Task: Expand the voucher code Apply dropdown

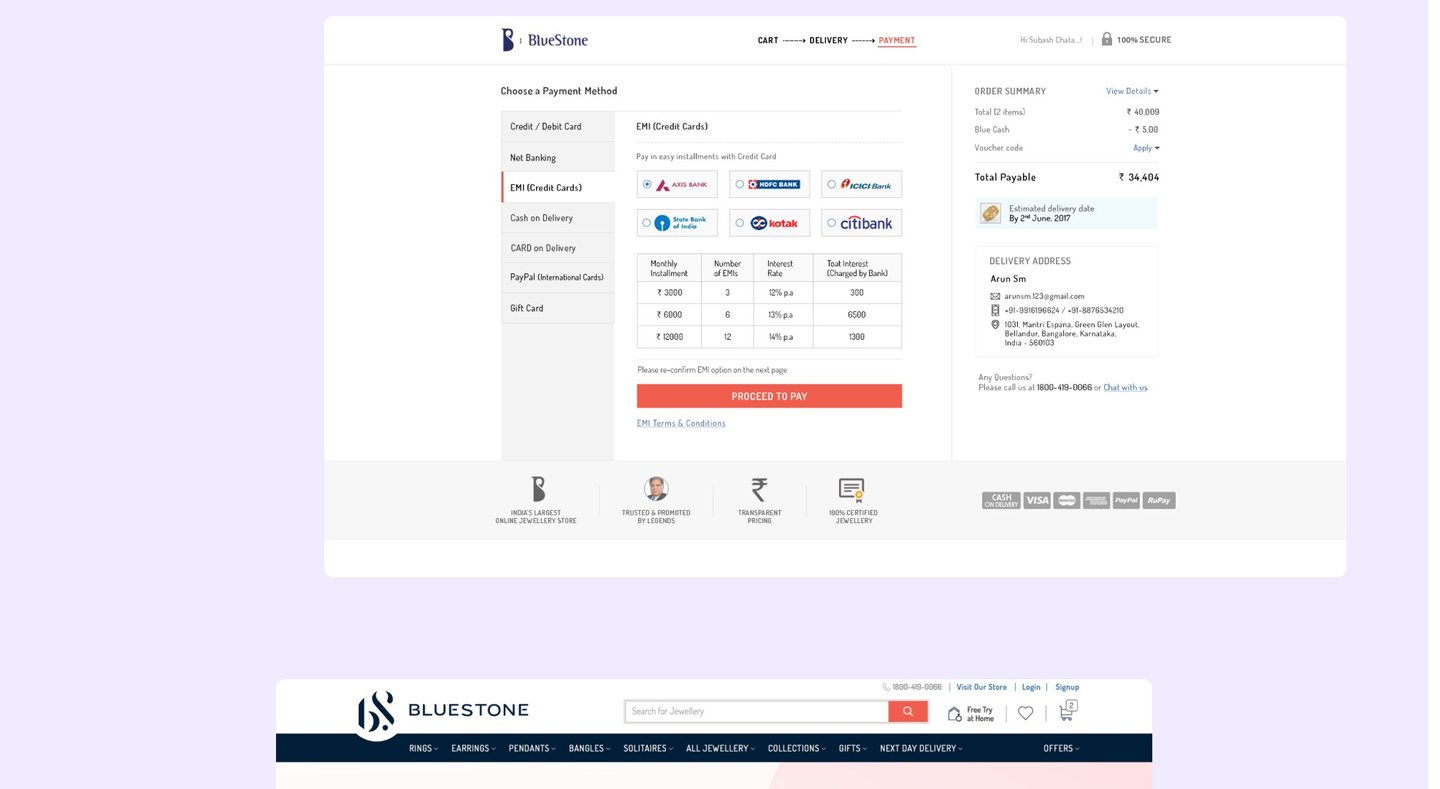Action: [x=1146, y=148]
